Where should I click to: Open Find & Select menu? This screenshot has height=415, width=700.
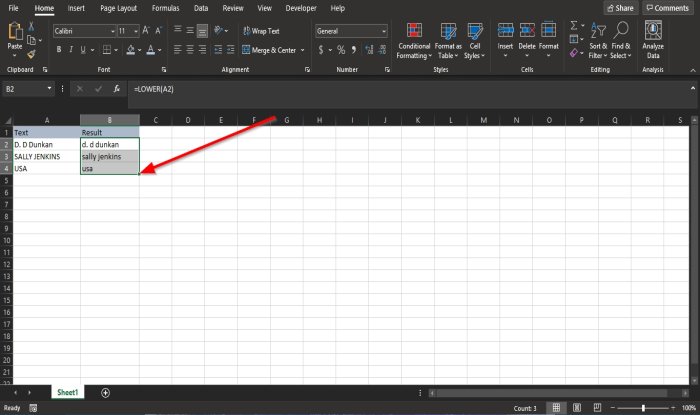(x=621, y=41)
